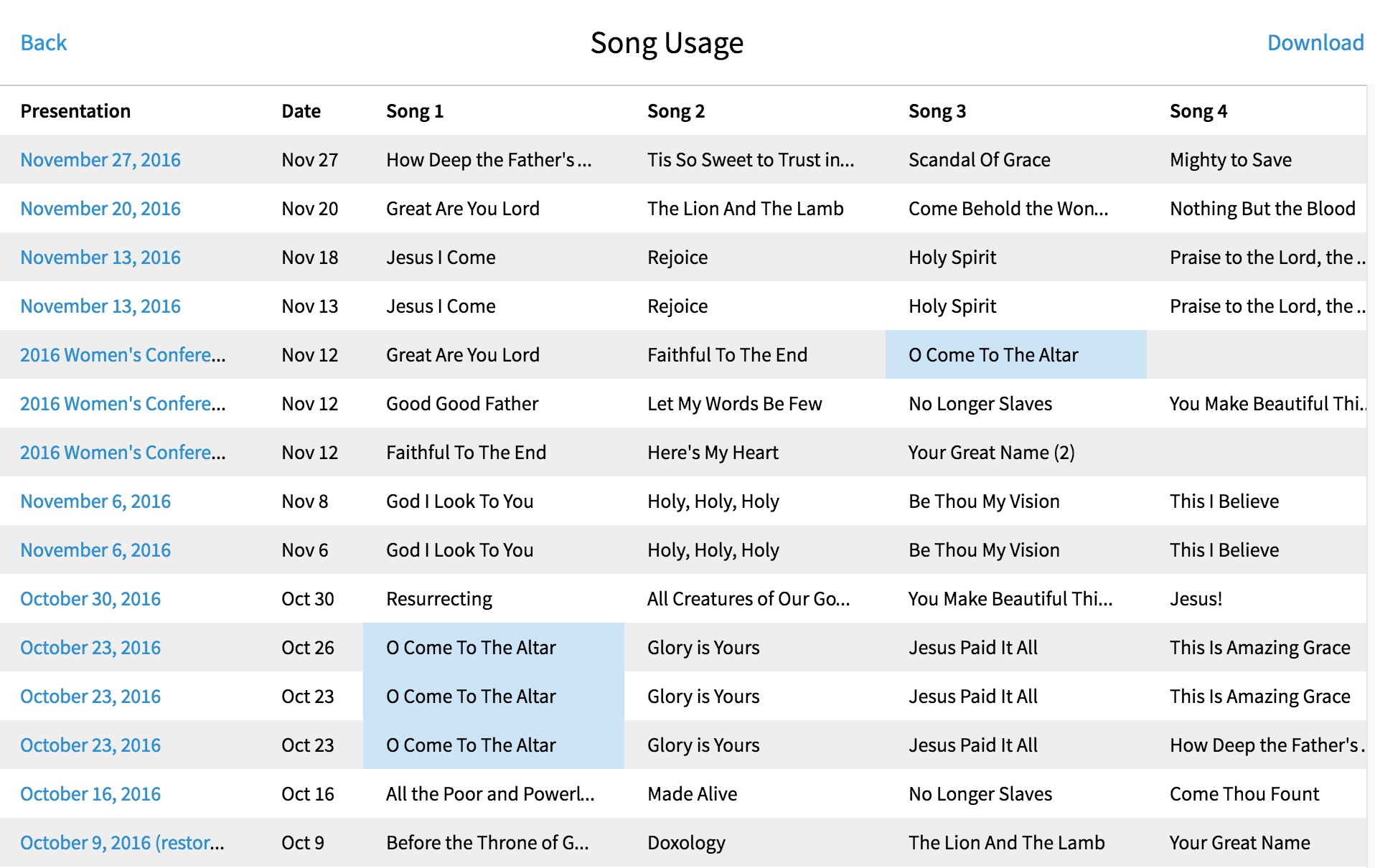Image resolution: width=1375 pixels, height=868 pixels.
Task: Open the October 16, 2016 presentation
Action: [x=90, y=794]
